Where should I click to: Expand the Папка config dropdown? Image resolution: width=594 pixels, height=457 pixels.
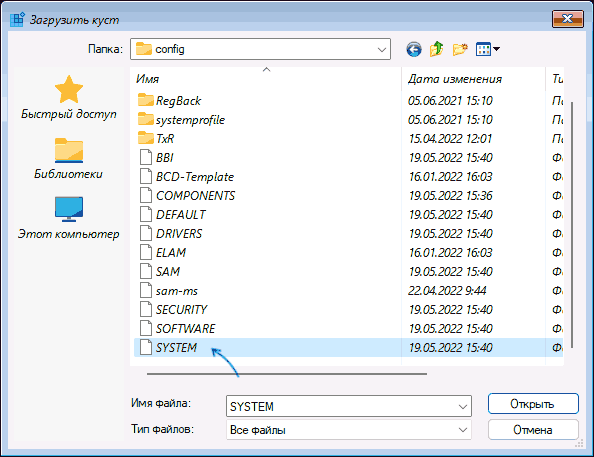coord(382,49)
